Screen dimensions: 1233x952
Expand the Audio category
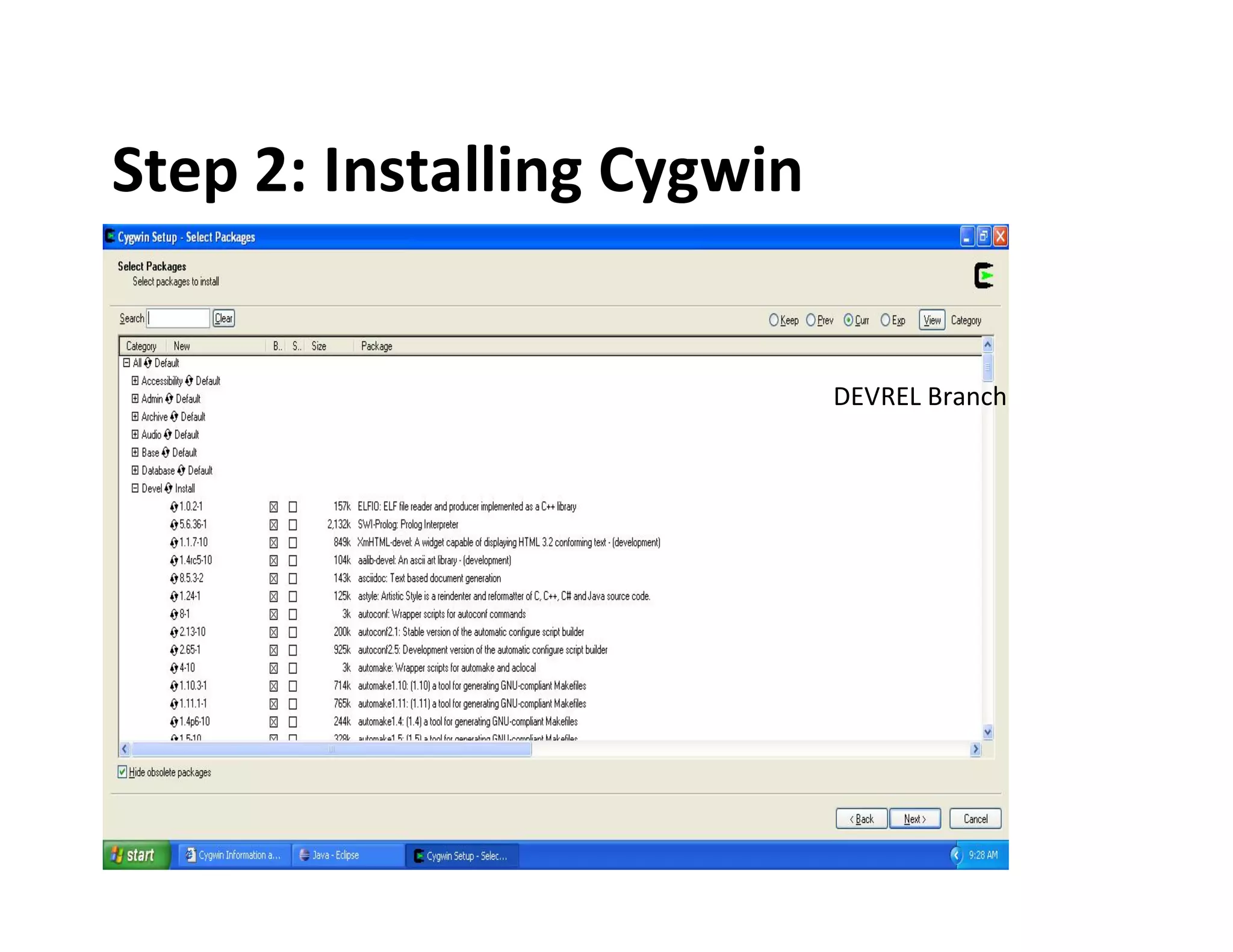click(135, 434)
